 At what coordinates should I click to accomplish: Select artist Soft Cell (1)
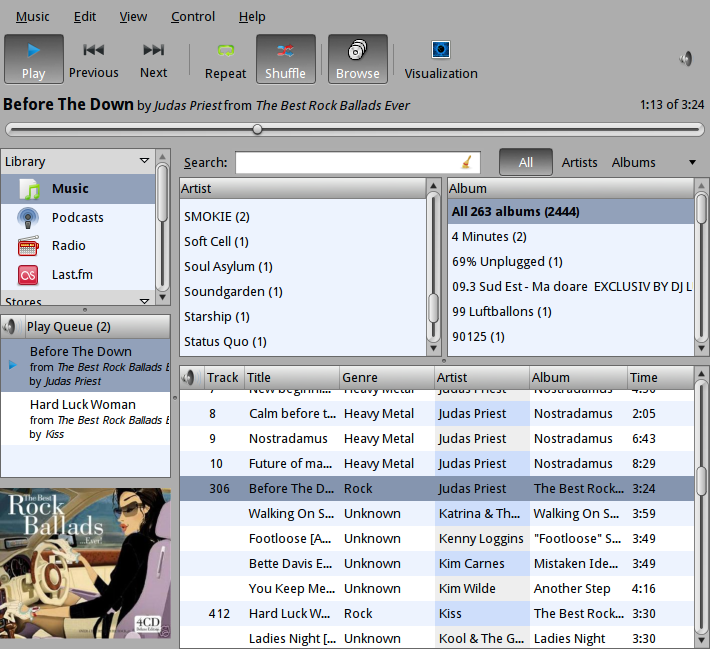coord(302,242)
